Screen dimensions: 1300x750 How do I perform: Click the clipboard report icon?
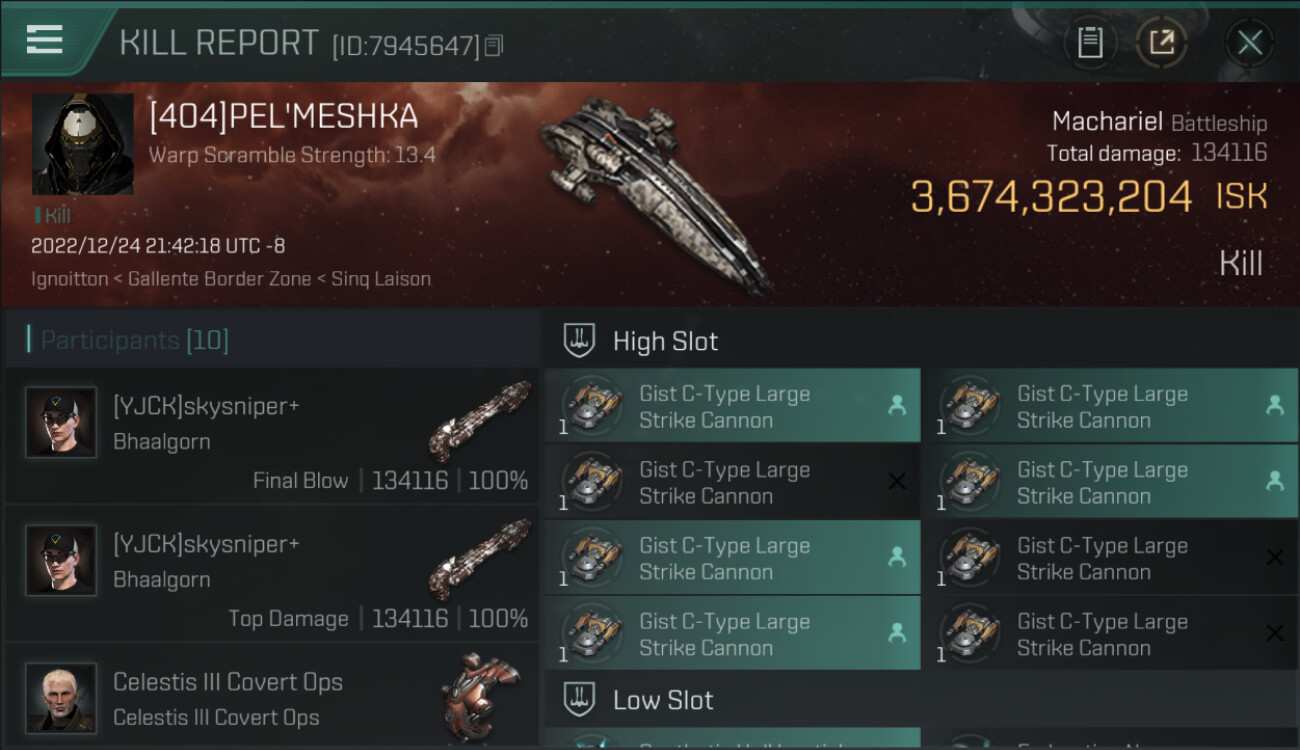1090,43
